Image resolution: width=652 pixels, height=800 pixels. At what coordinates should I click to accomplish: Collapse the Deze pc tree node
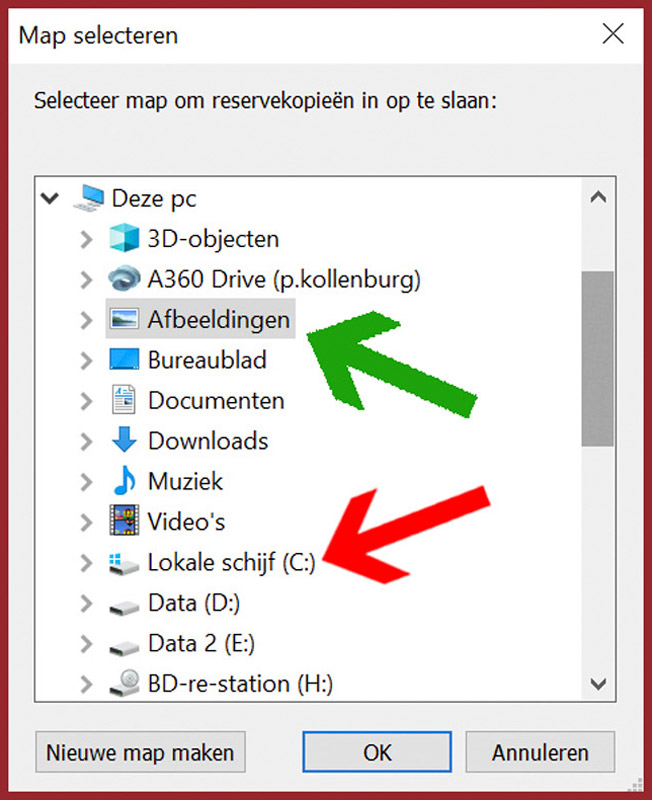48,198
